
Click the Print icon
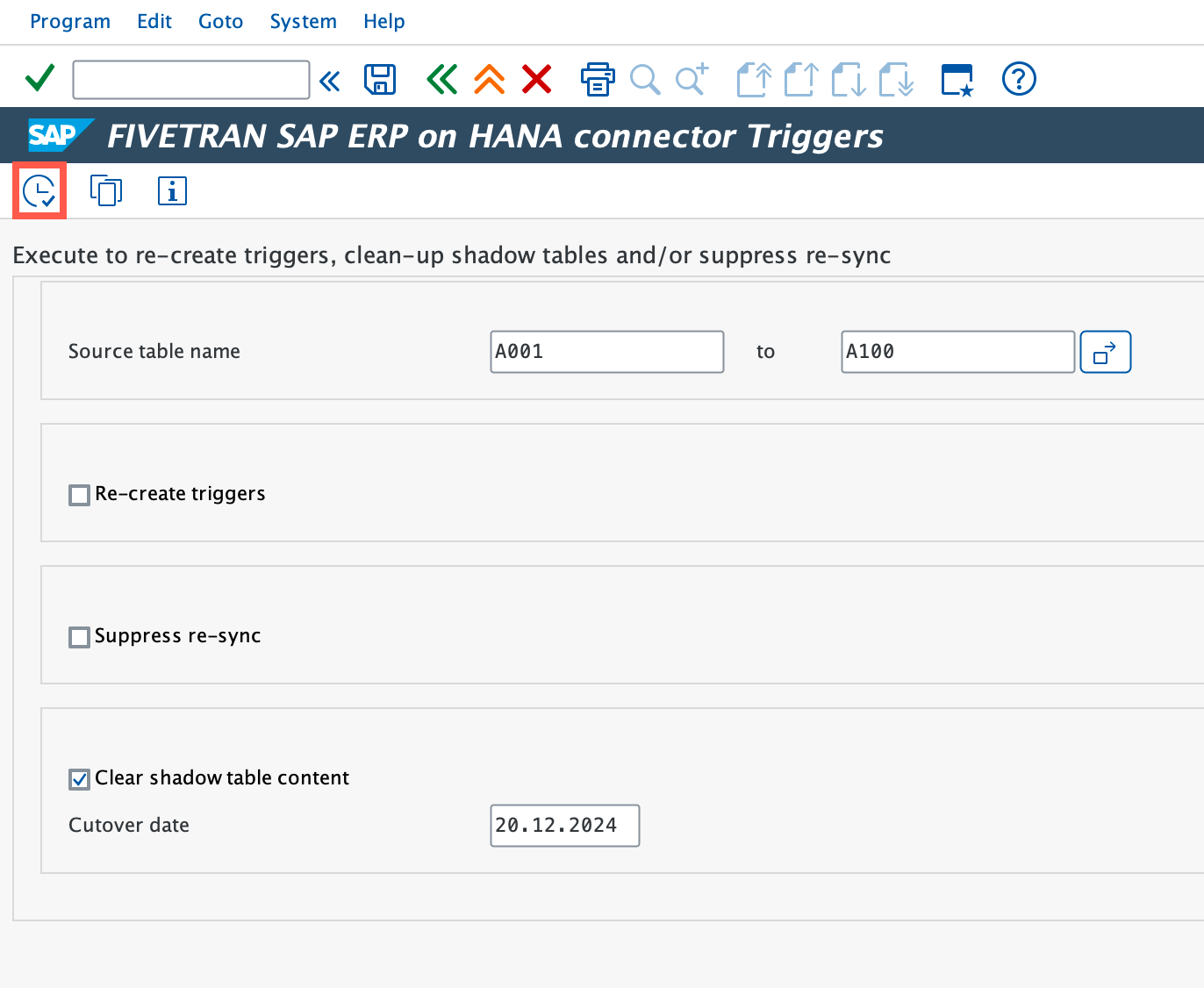coord(598,79)
